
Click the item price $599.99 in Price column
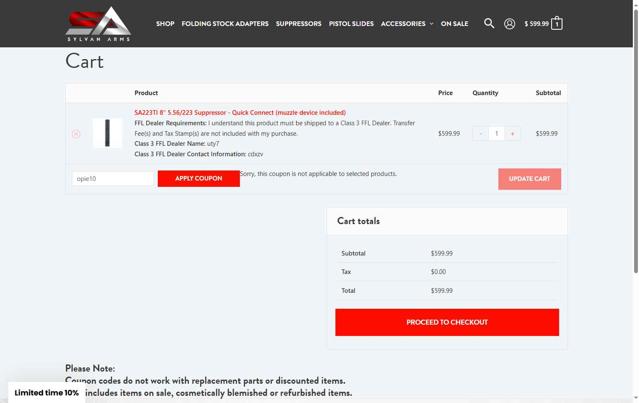point(449,134)
